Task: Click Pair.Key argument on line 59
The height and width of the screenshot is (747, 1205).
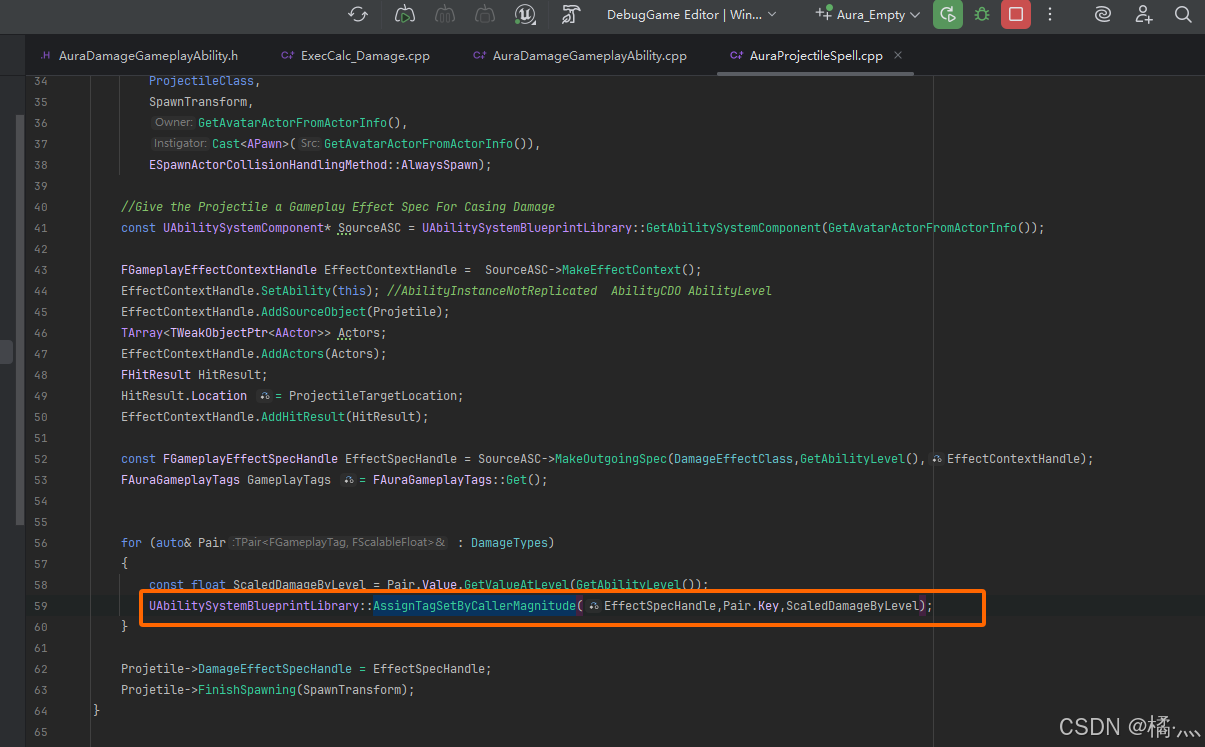Action: pos(751,606)
